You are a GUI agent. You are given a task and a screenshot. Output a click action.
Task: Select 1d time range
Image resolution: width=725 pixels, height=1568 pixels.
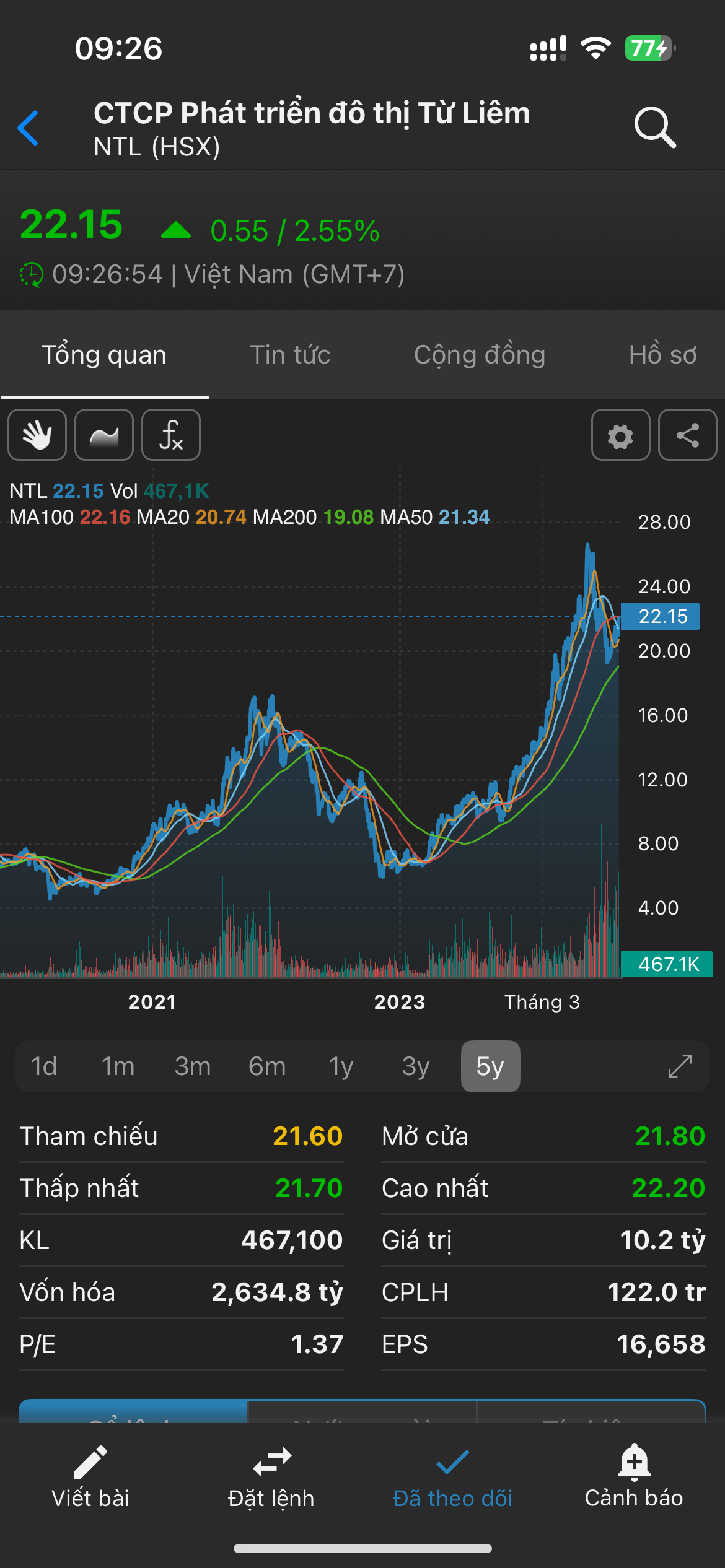coord(44,1066)
